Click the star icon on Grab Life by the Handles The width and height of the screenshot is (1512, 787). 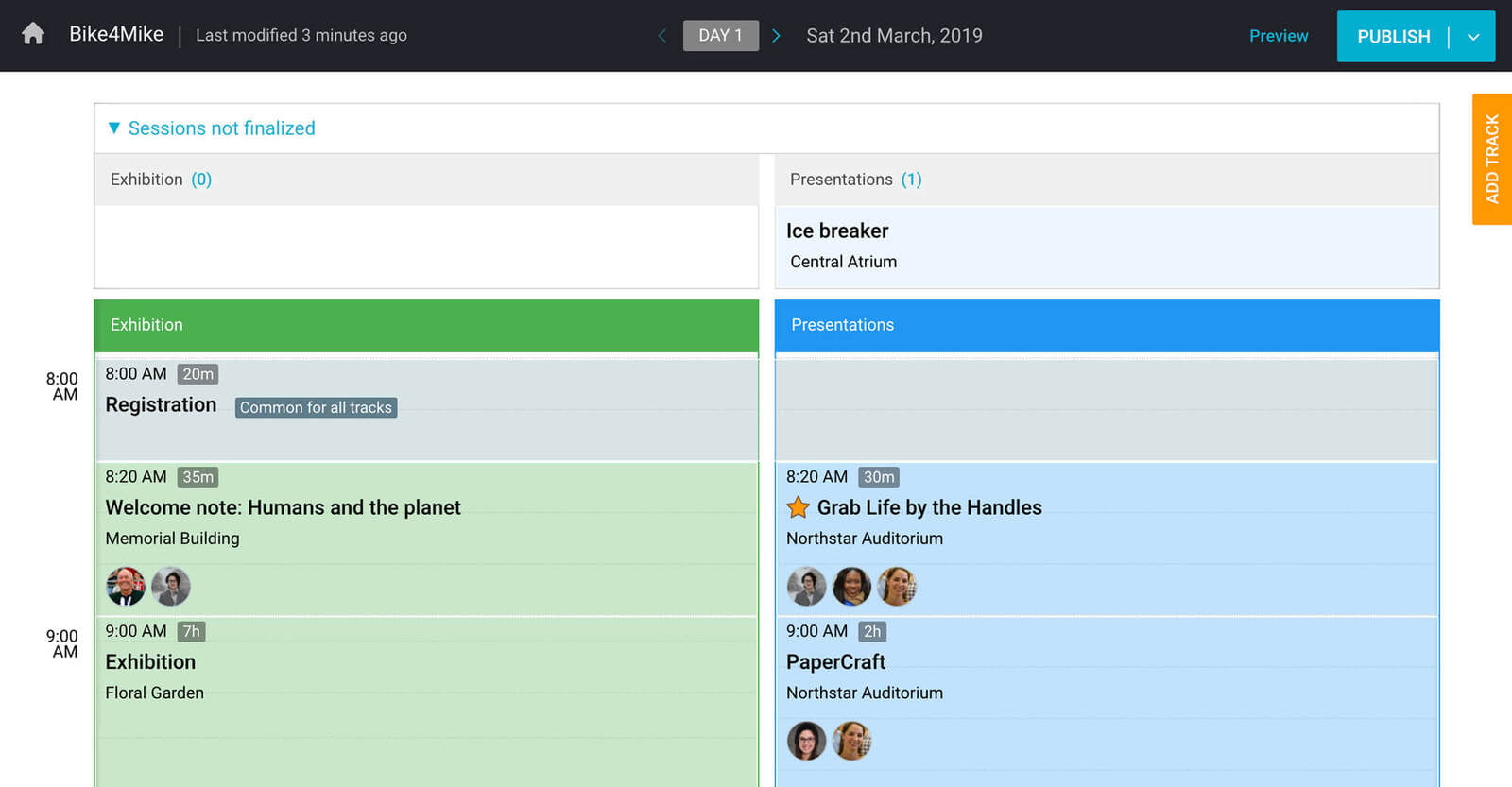click(798, 507)
